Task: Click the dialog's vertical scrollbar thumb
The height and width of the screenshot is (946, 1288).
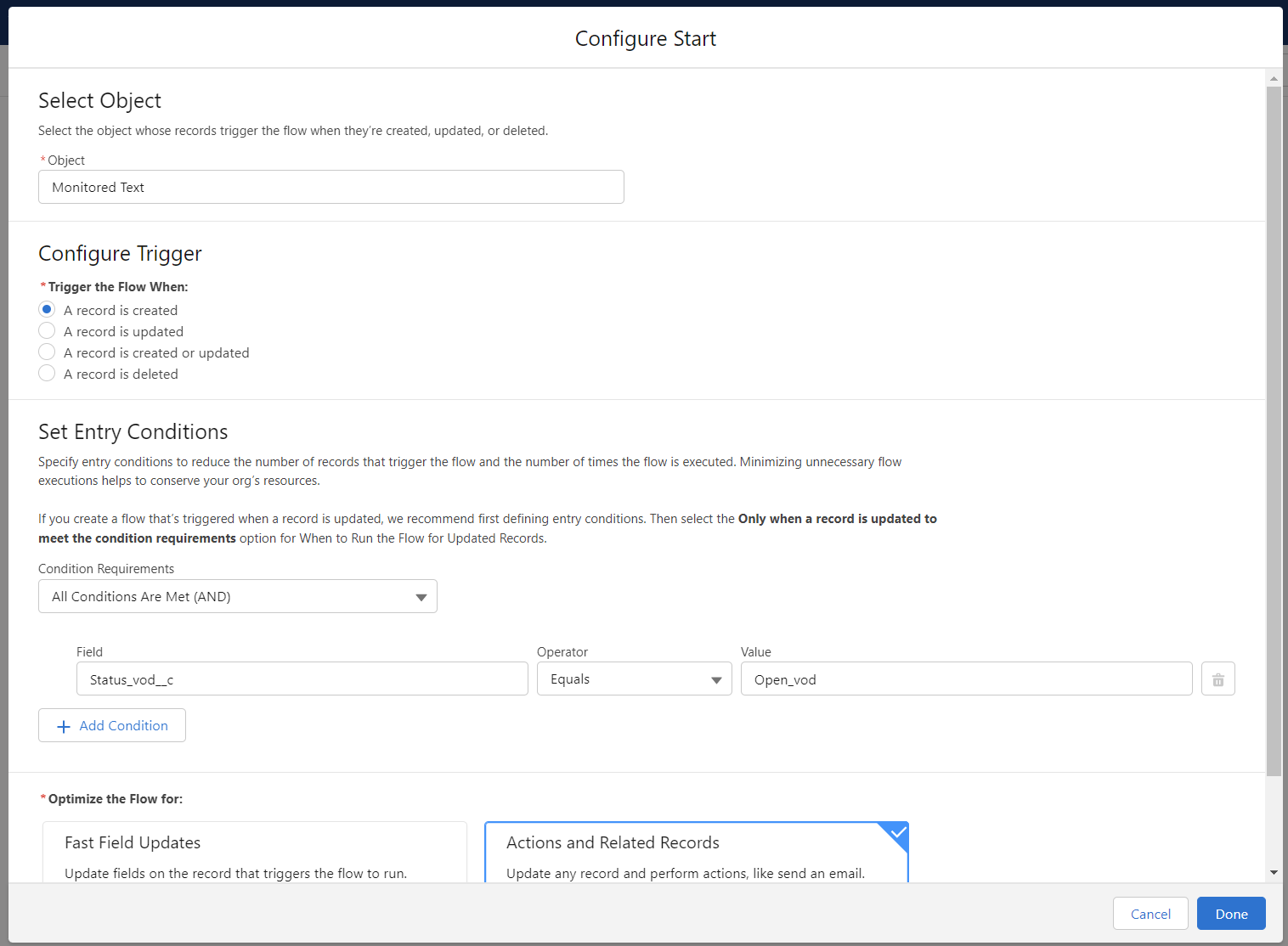Action: pyautogui.click(x=1274, y=425)
